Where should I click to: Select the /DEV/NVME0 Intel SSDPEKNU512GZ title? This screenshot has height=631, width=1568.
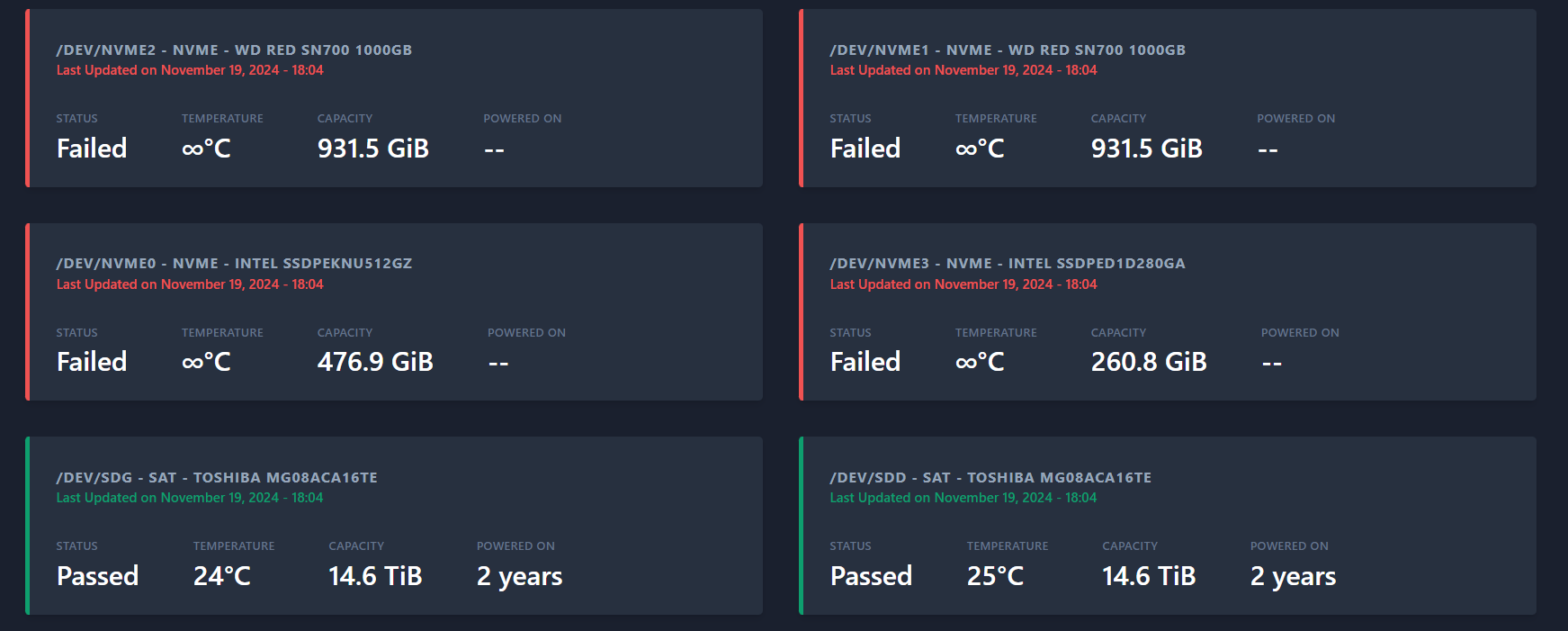[x=234, y=264]
